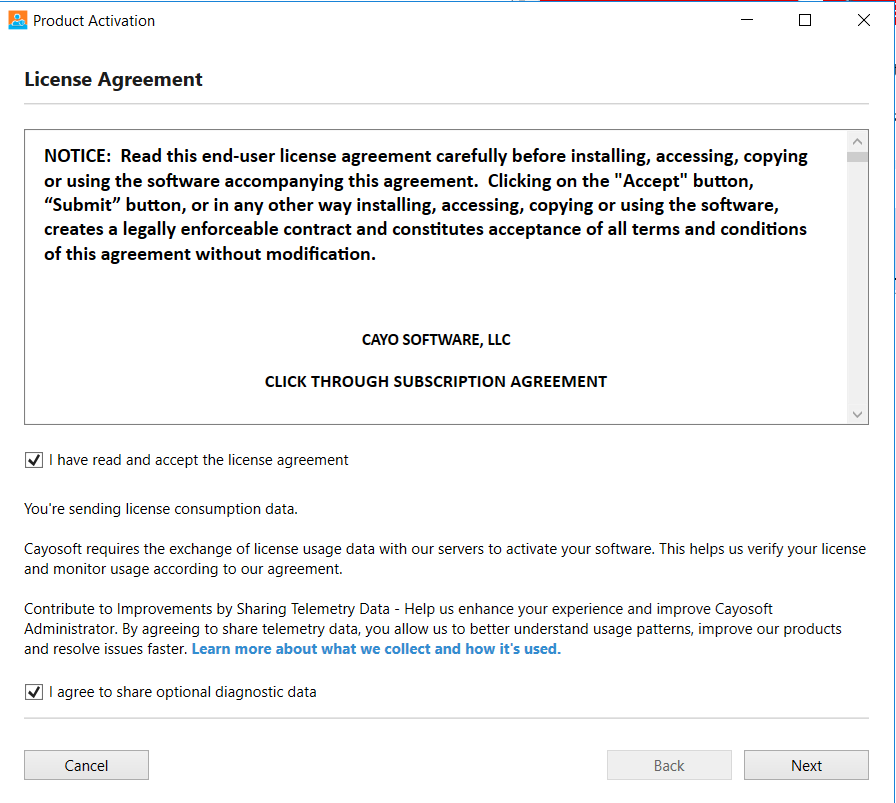Image resolution: width=896 pixels, height=803 pixels.
Task: Click the Next button
Action: point(806,765)
